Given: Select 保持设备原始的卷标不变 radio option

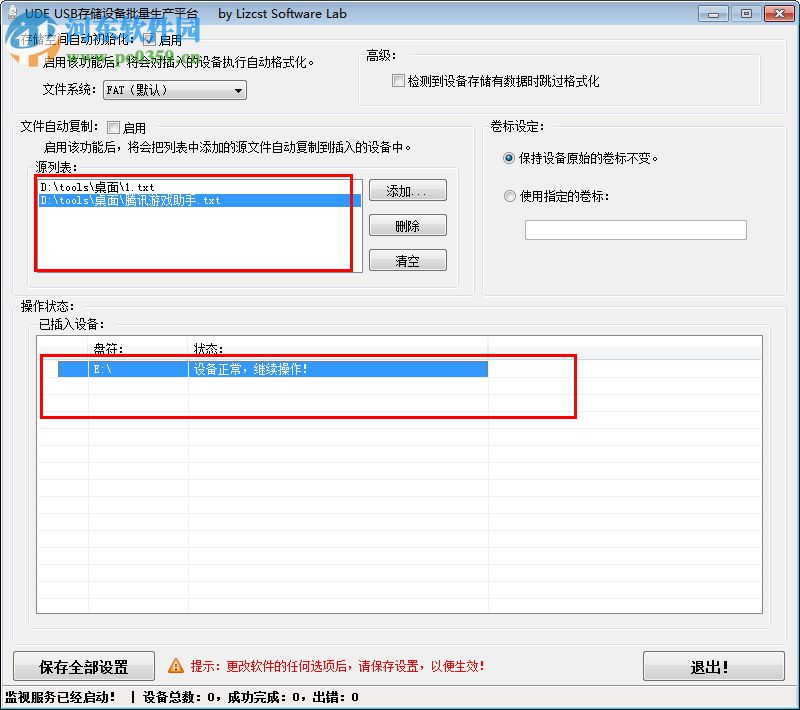Looking at the screenshot, I should 509,157.
